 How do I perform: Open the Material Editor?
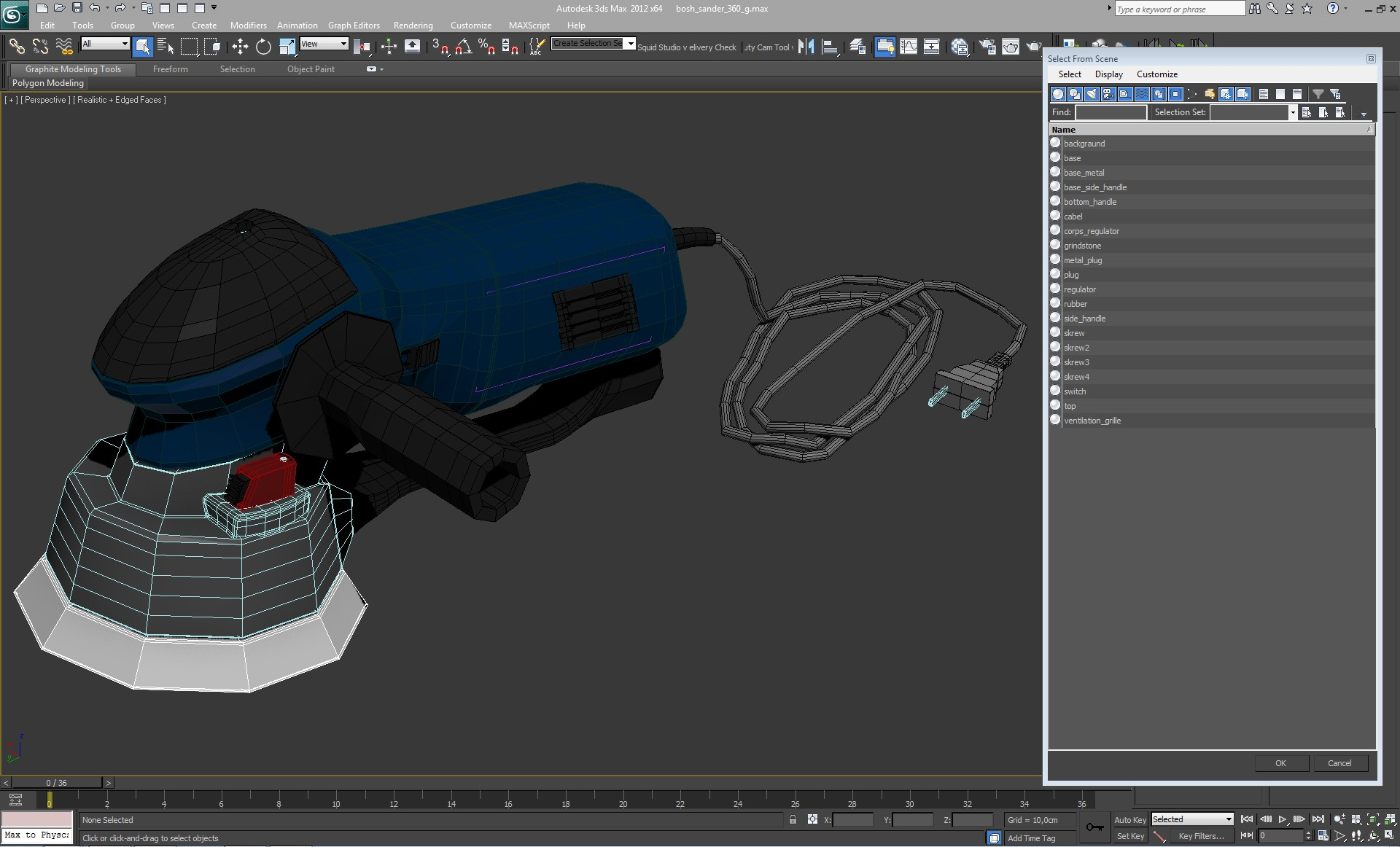[960, 47]
